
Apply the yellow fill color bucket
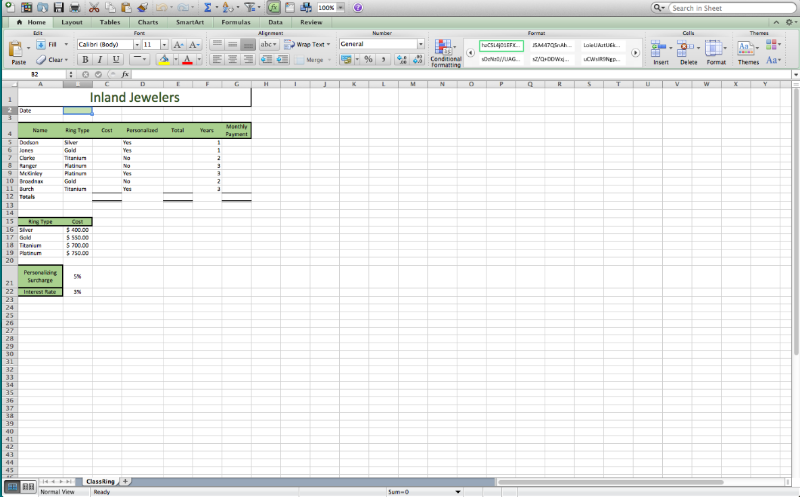click(x=164, y=59)
